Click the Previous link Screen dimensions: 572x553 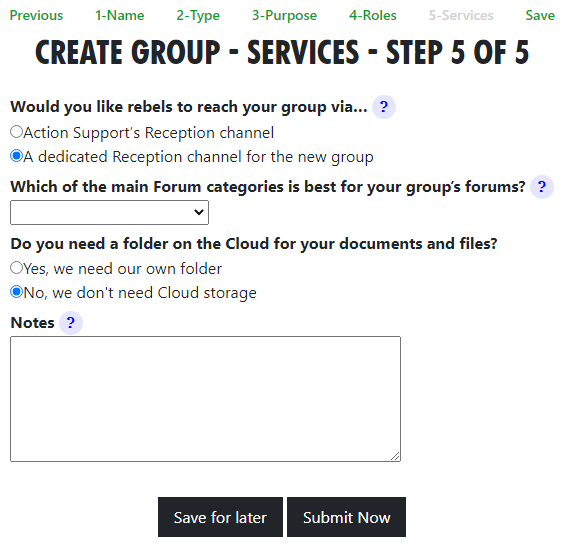coord(36,15)
